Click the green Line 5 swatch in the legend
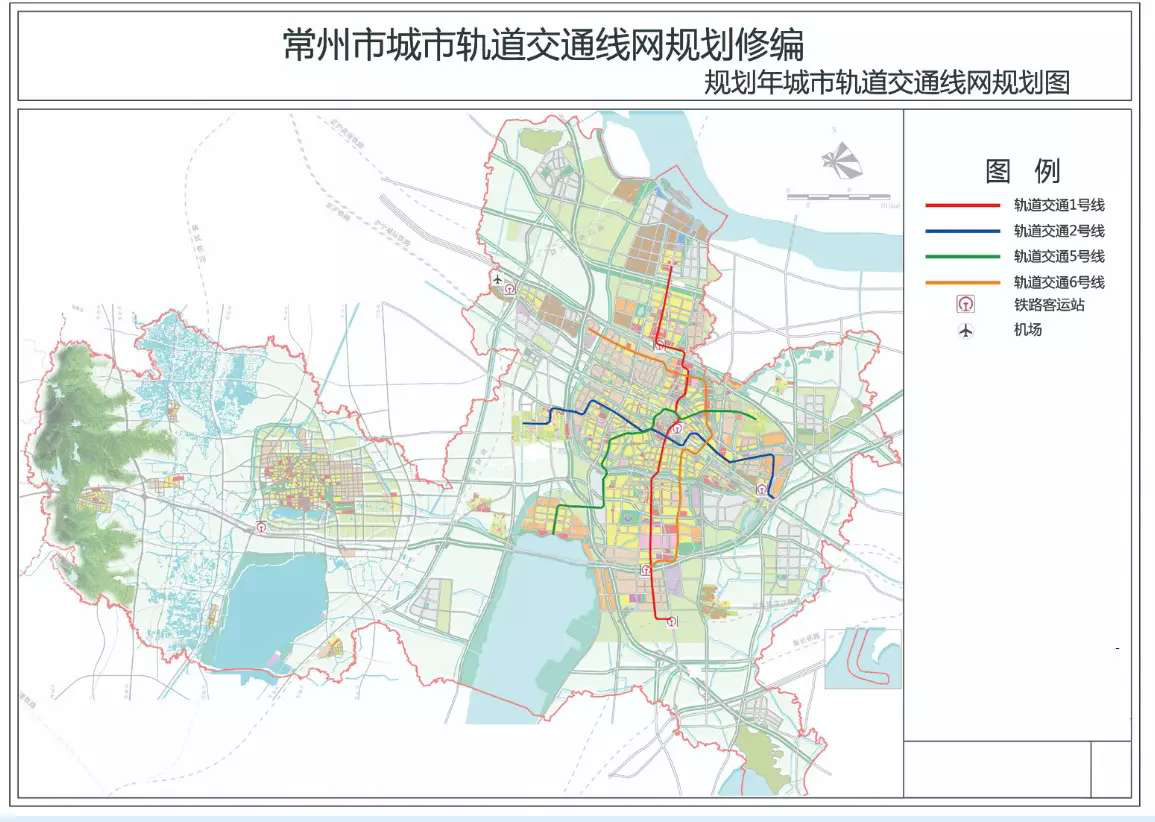The image size is (1155, 822). pyautogui.click(x=962, y=256)
